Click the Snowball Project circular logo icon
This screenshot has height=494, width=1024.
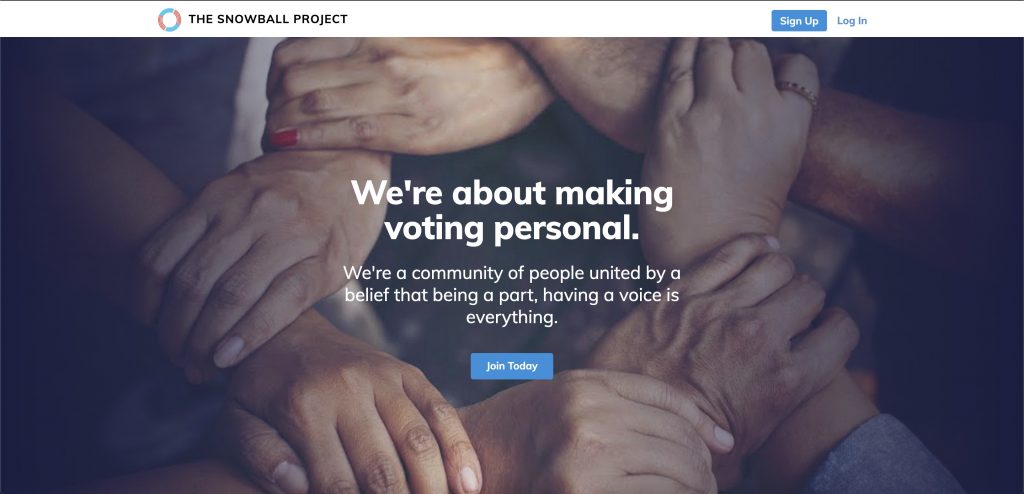click(169, 20)
